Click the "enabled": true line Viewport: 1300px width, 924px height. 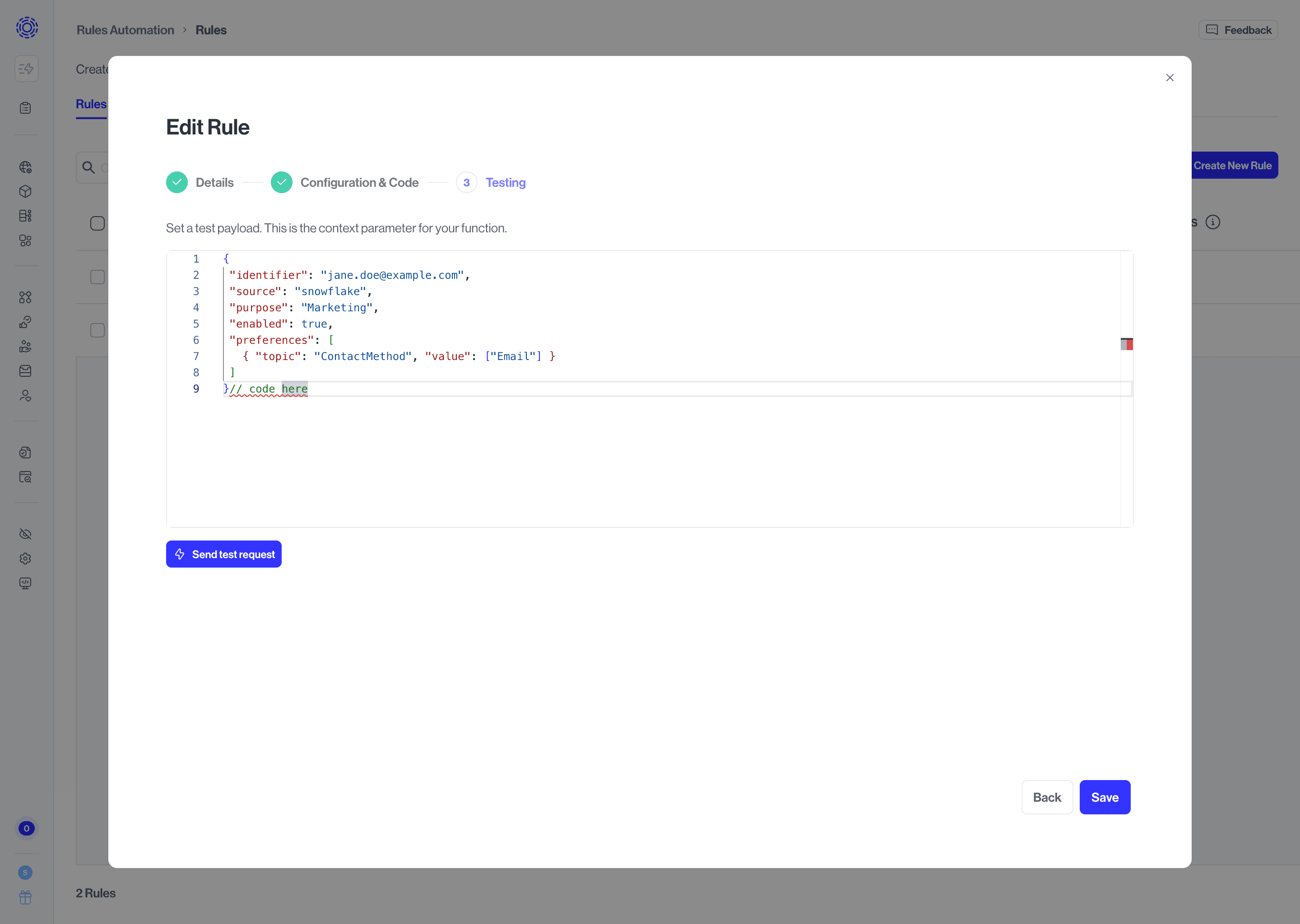[x=281, y=324]
